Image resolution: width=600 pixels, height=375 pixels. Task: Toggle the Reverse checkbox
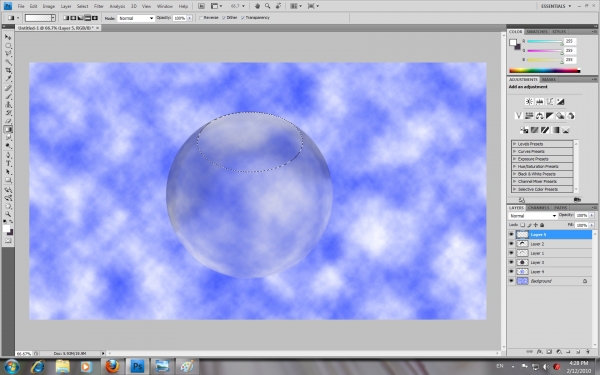(201, 18)
